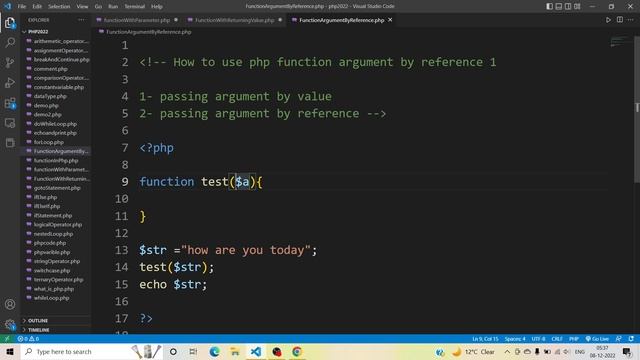Change indentation via Spaces: 4
The height and width of the screenshot is (360, 640).
coord(515,339)
